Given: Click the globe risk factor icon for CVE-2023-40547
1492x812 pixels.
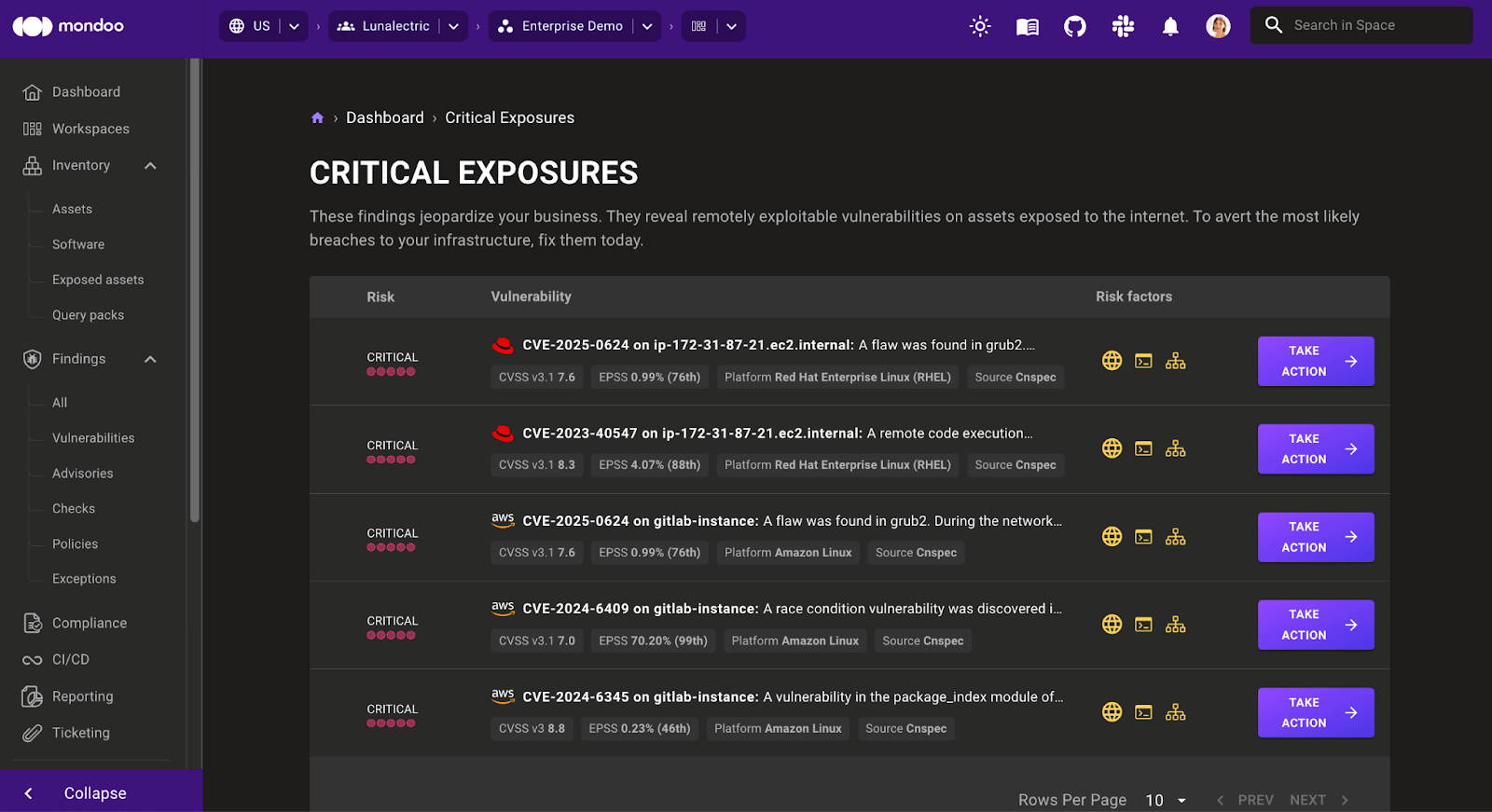Looking at the screenshot, I should click(x=1112, y=448).
